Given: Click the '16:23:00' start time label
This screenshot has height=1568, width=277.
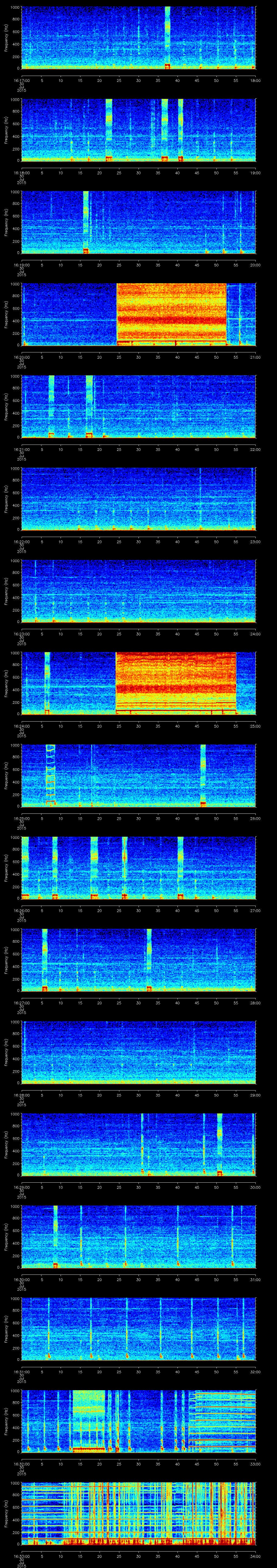Looking at the screenshot, I should pyautogui.click(x=21, y=634).
